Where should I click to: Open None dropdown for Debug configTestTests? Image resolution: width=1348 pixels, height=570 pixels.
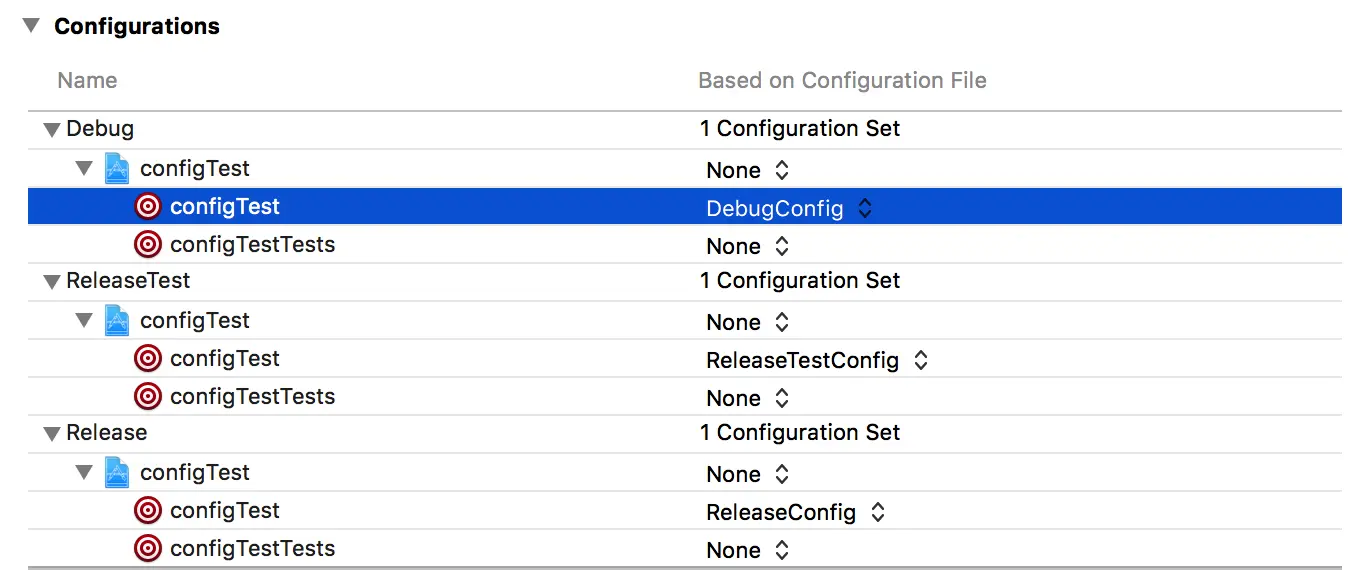coord(748,246)
